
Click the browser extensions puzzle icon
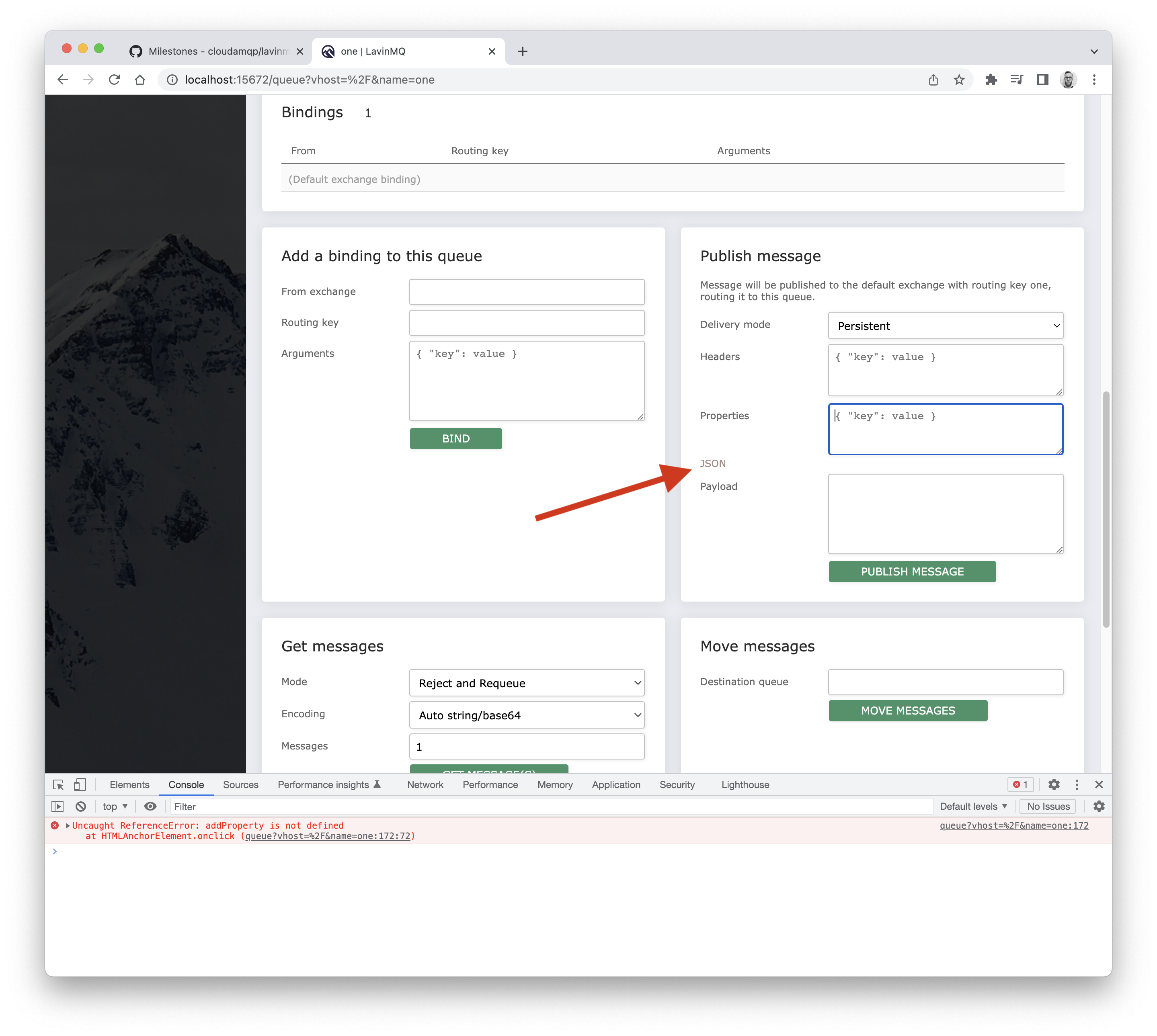pos(991,80)
